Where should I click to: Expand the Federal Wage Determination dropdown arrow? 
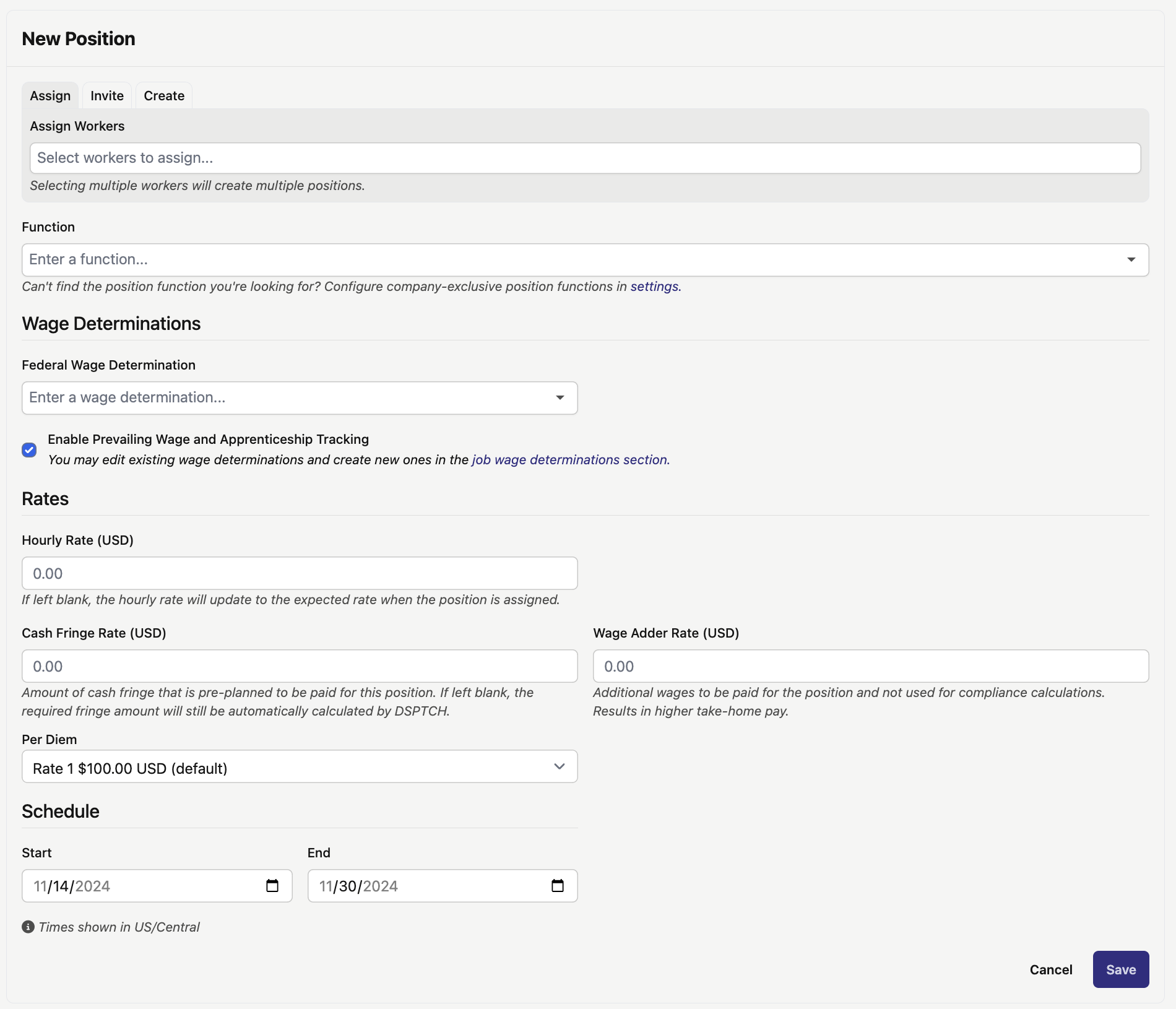coord(560,397)
